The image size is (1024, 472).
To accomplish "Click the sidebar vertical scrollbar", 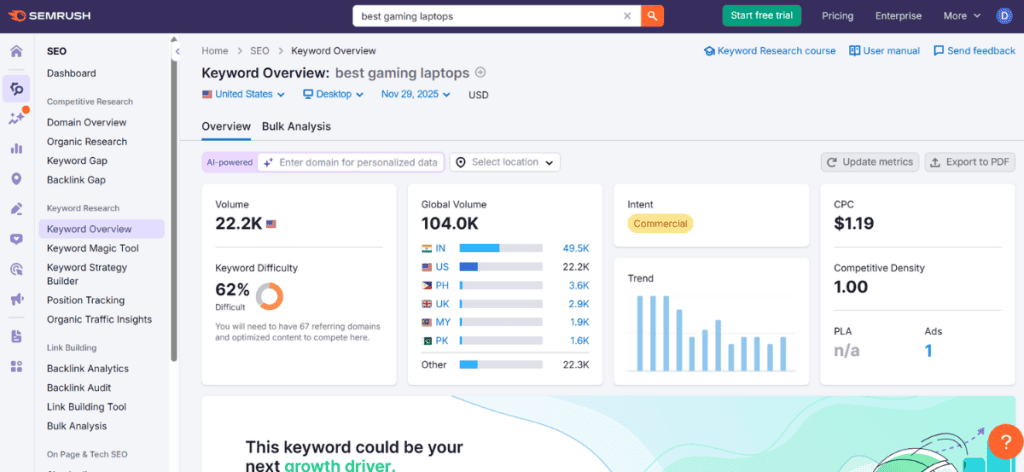I will click(174, 202).
